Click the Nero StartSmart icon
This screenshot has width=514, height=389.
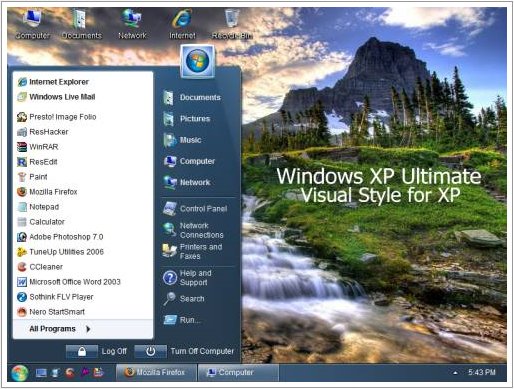coord(22,312)
